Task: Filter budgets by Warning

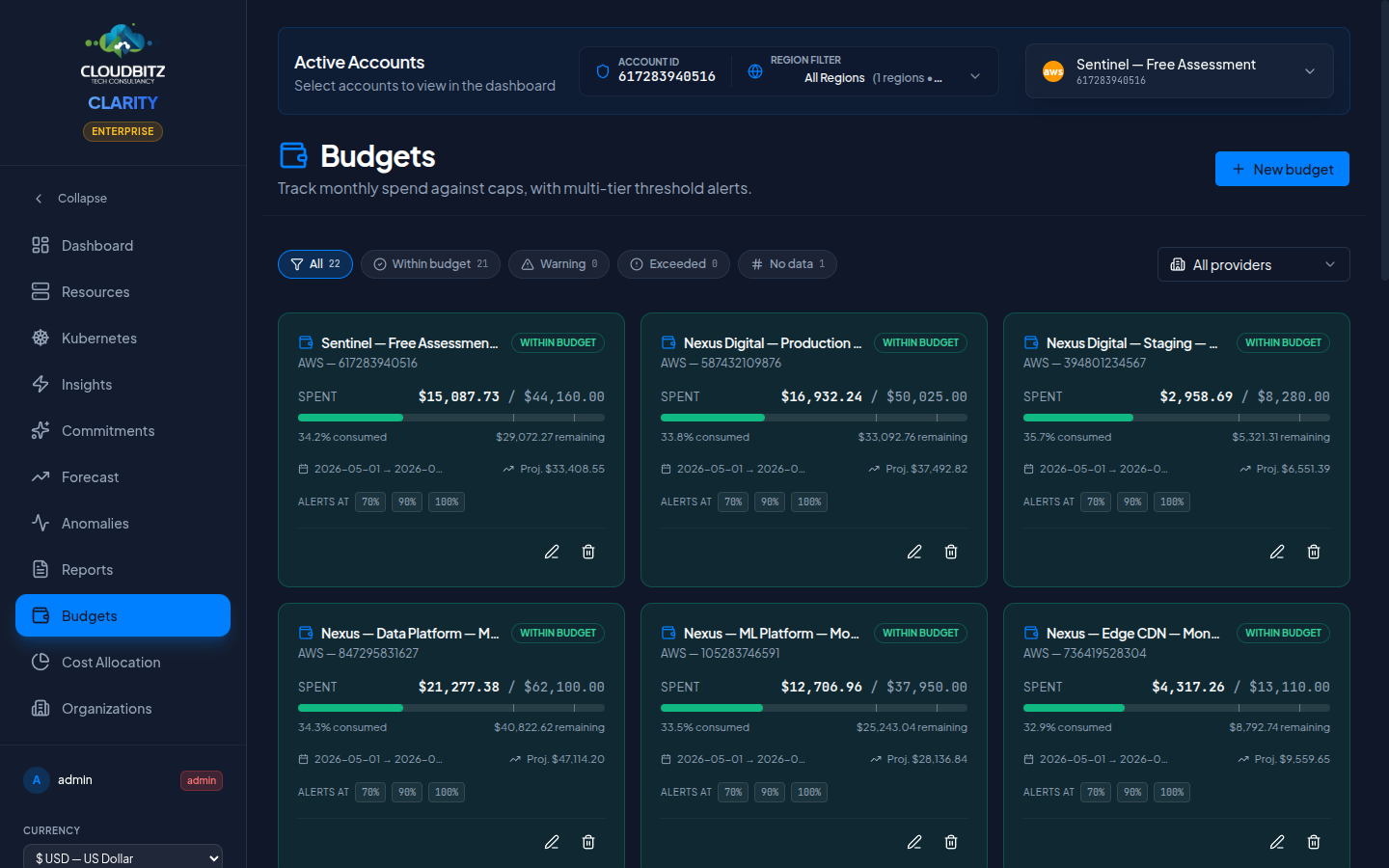Action: (558, 264)
